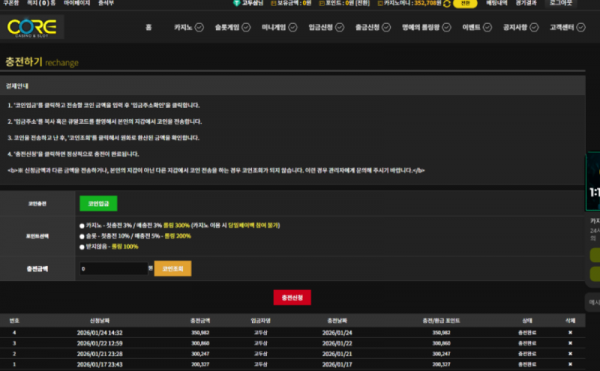
Task: Select the no-bonus radio with 100% rolling
Action: (82, 247)
